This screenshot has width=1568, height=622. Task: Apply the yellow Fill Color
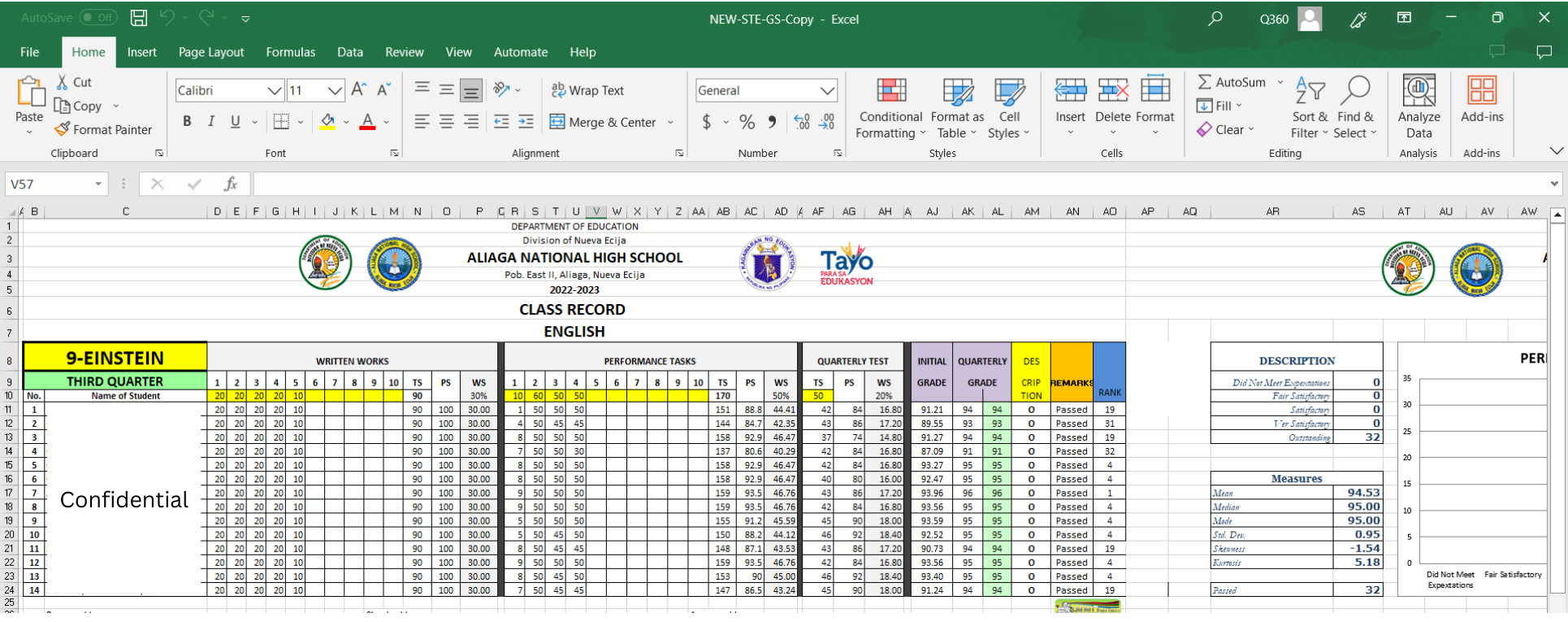328,122
